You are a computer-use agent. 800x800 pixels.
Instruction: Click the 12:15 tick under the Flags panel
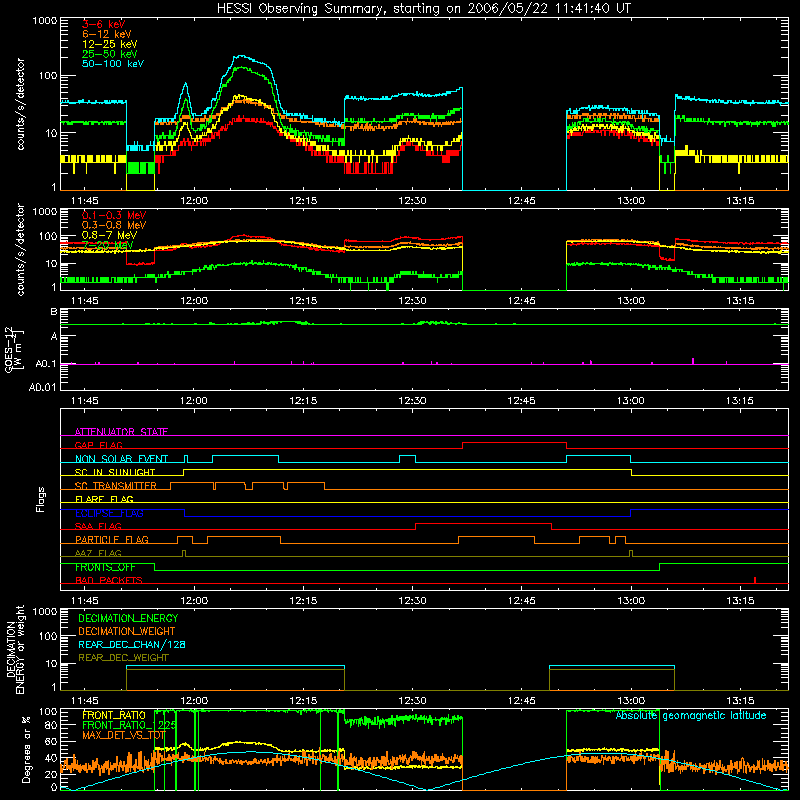(x=303, y=601)
